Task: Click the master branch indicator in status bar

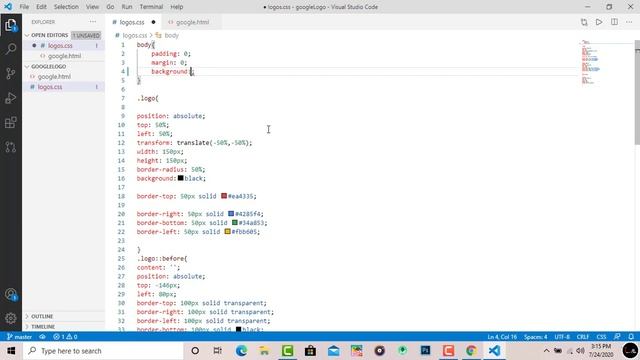Action: tap(19, 337)
